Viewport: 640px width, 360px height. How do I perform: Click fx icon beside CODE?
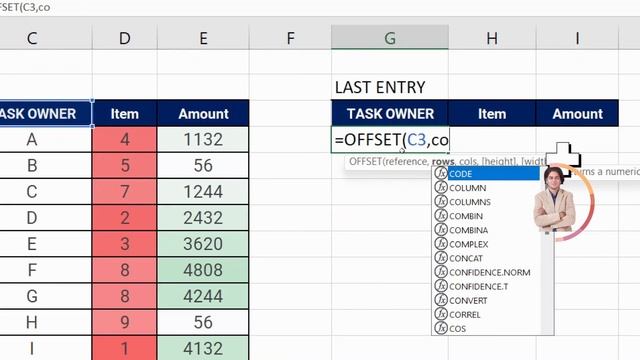(441, 173)
